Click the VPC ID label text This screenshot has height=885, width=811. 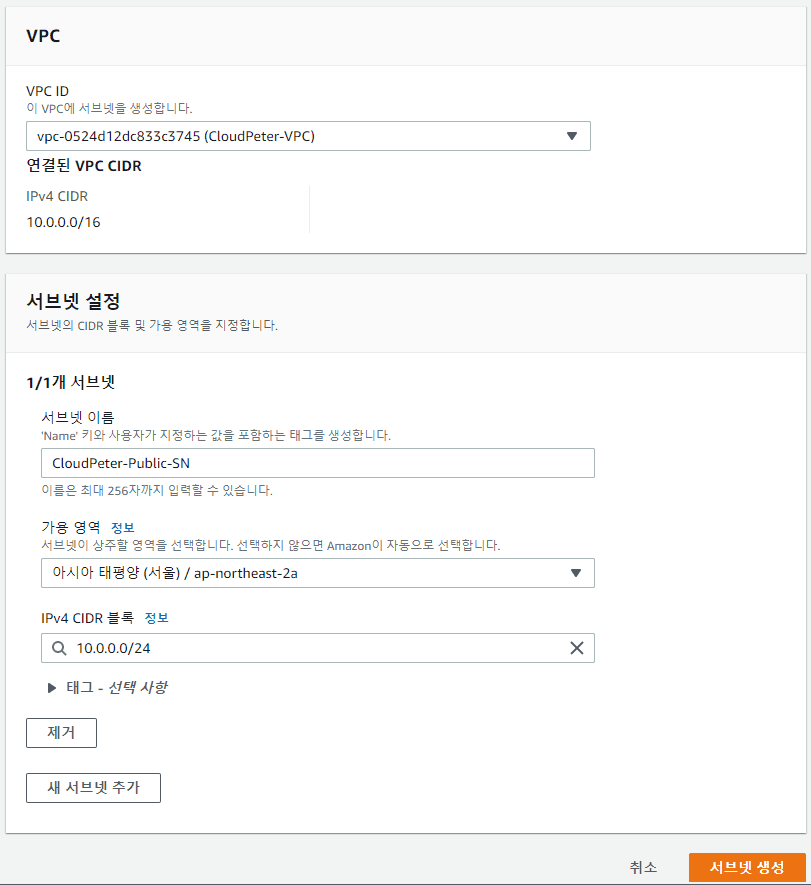click(47, 90)
